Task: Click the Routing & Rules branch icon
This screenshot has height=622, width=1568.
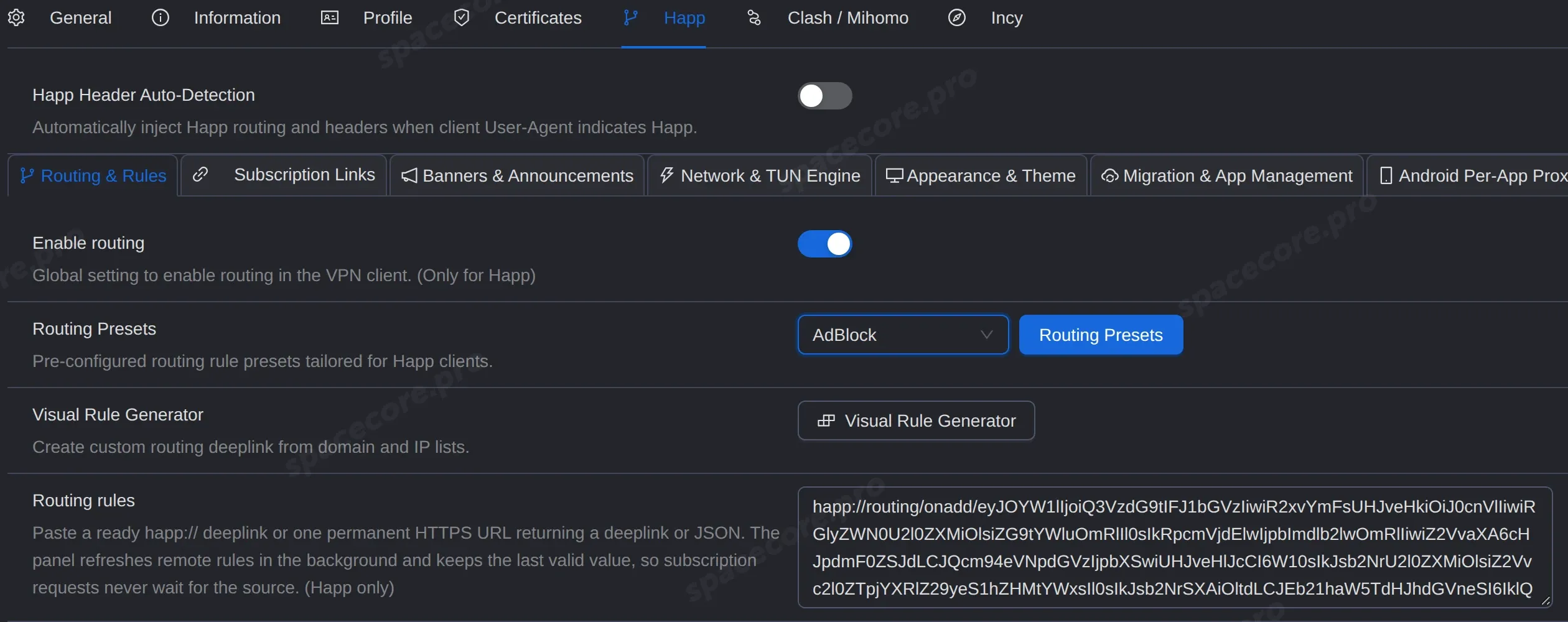Action: 27,175
